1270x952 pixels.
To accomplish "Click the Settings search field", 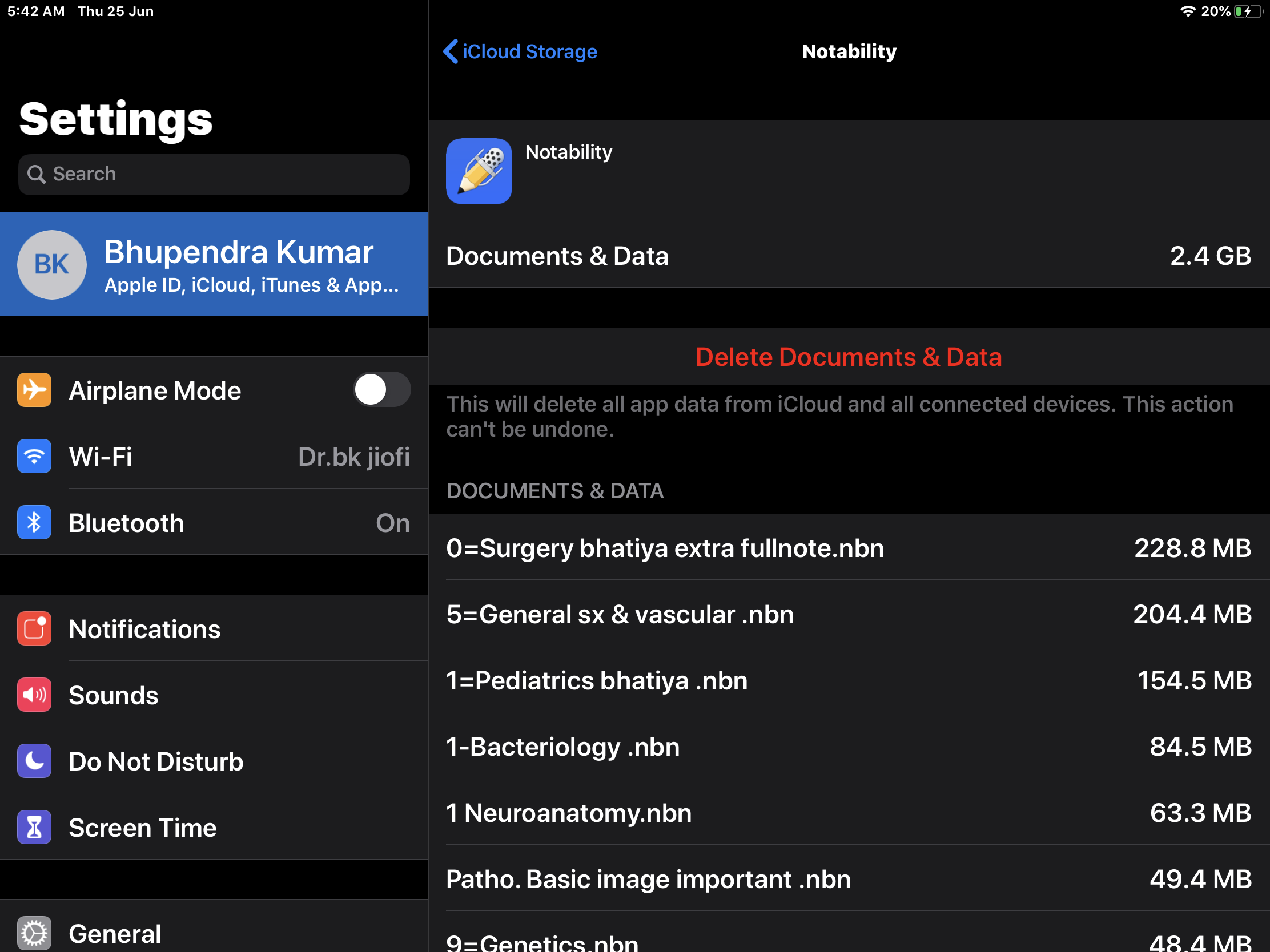I will point(214,174).
